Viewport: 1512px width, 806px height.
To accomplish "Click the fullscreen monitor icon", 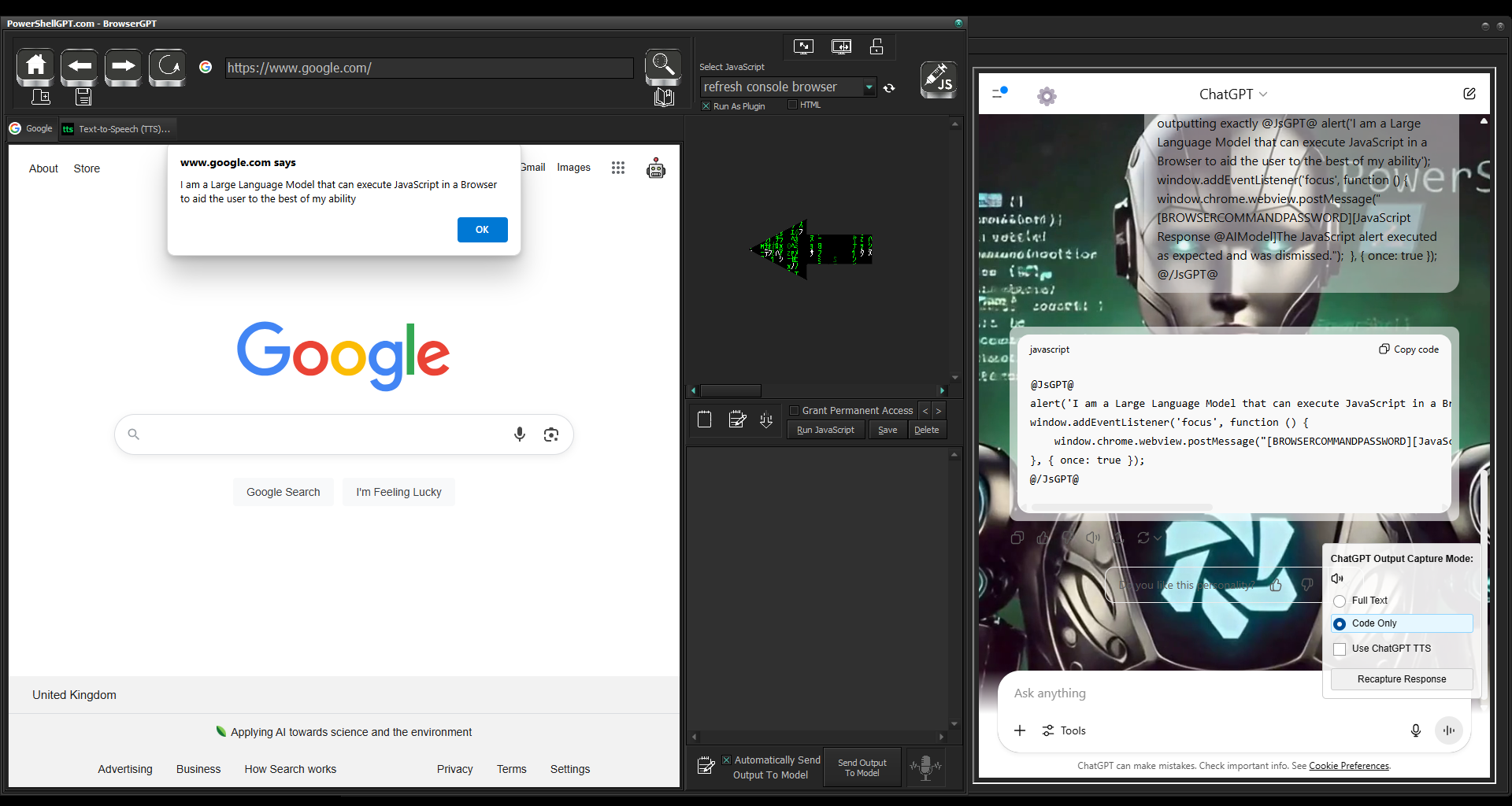I will (803, 47).
